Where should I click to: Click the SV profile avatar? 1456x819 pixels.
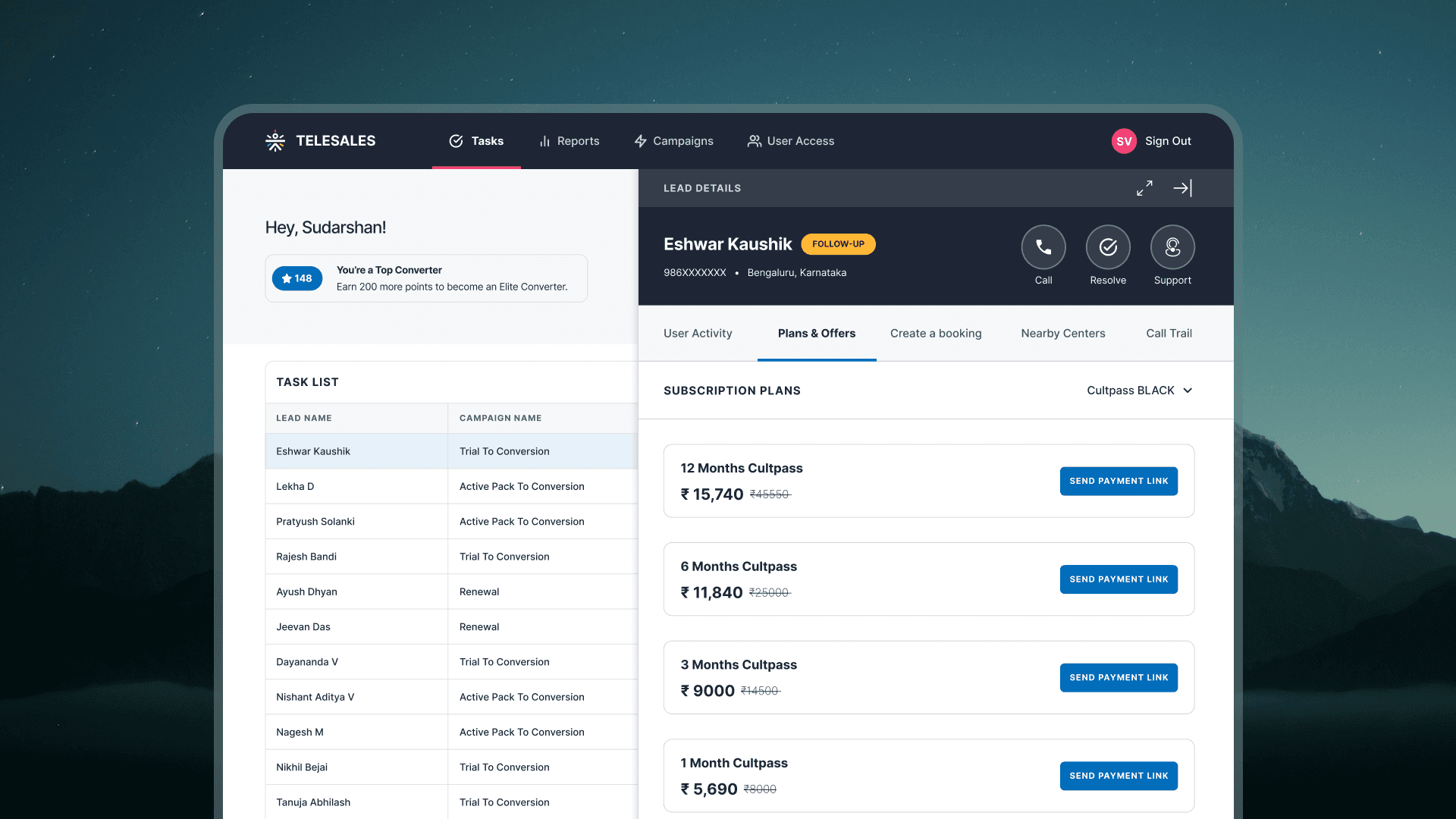(1124, 141)
